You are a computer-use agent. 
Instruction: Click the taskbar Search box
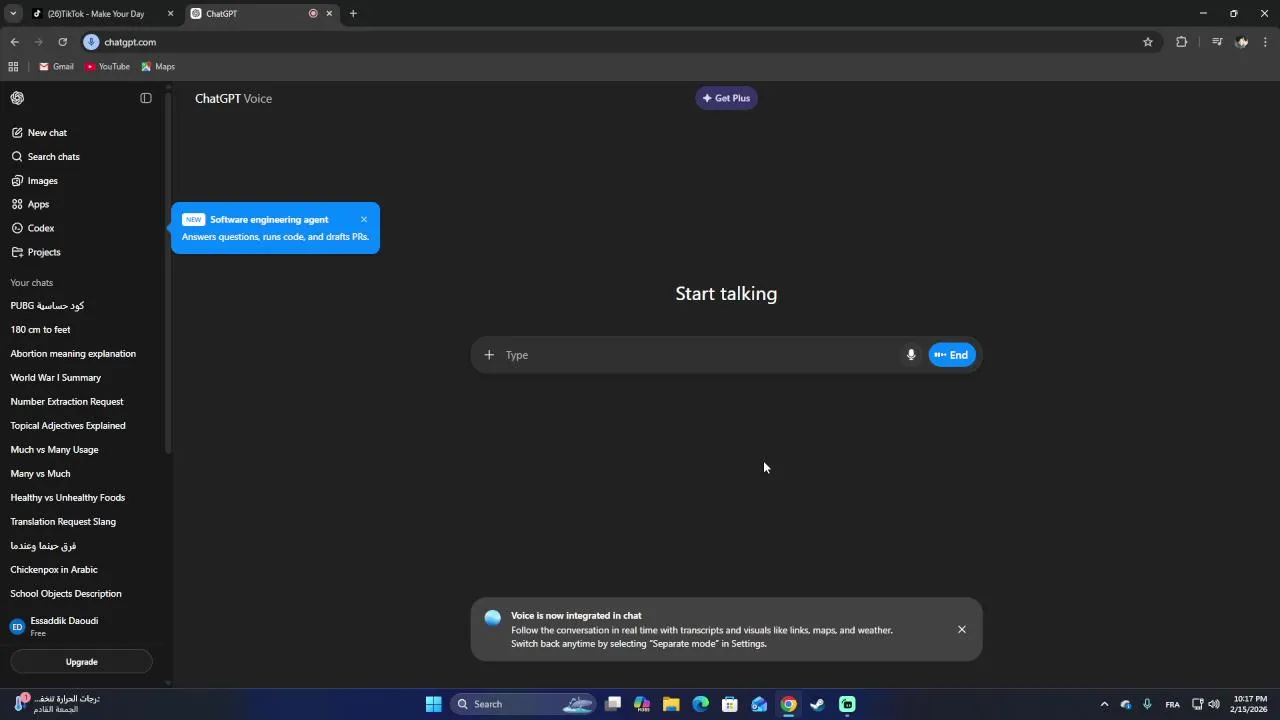tap(524, 704)
